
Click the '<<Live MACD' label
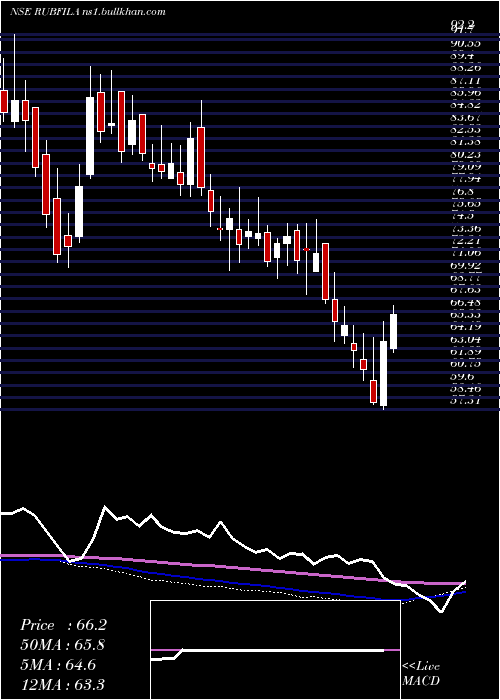pyautogui.click(x=421, y=674)
